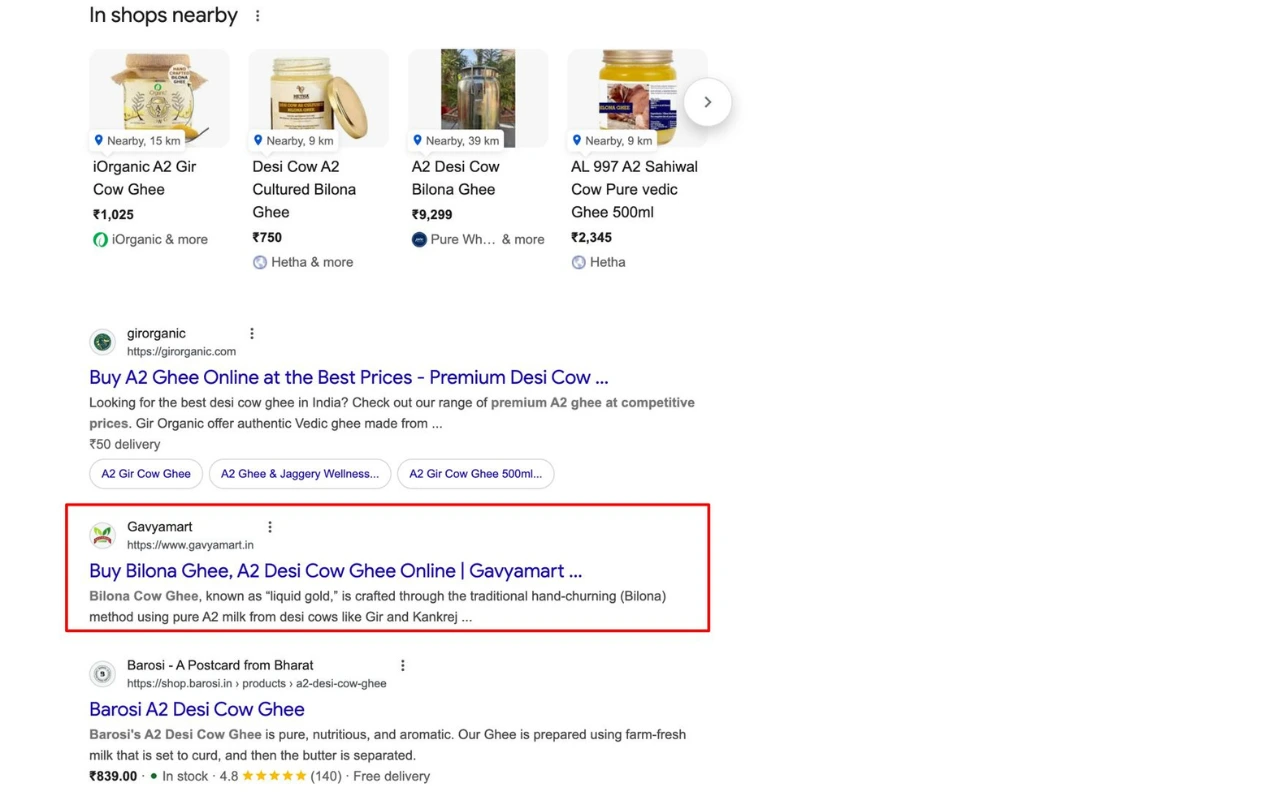This screenshot has height=796, width=1280.
Task: Open the 'Barosi A2 Desi Cow Ghee' link
Action: point(197,709)
